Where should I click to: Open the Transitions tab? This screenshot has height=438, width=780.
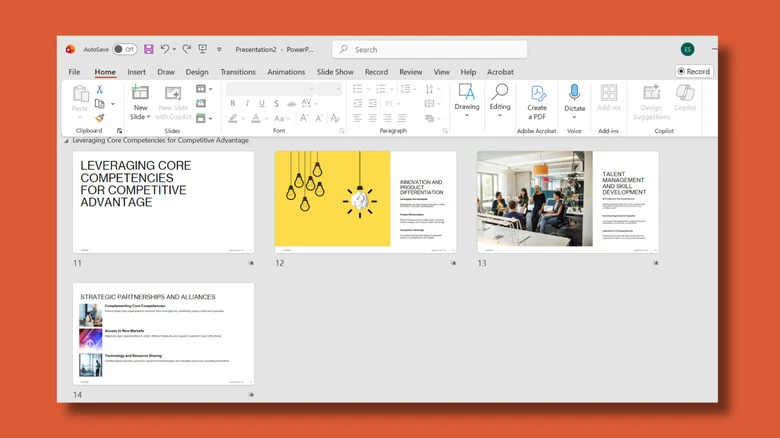tap(238, 72)
